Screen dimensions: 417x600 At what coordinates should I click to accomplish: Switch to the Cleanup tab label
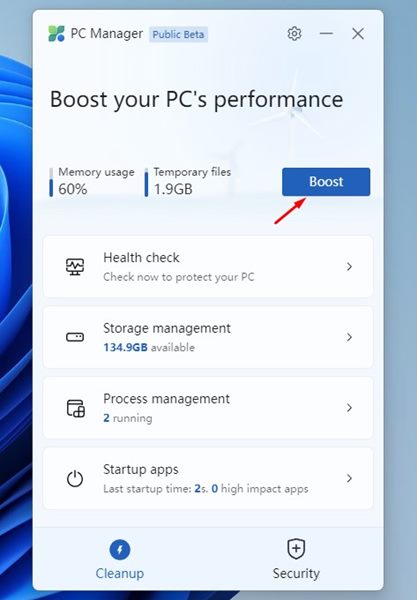[x=120, y=573]
